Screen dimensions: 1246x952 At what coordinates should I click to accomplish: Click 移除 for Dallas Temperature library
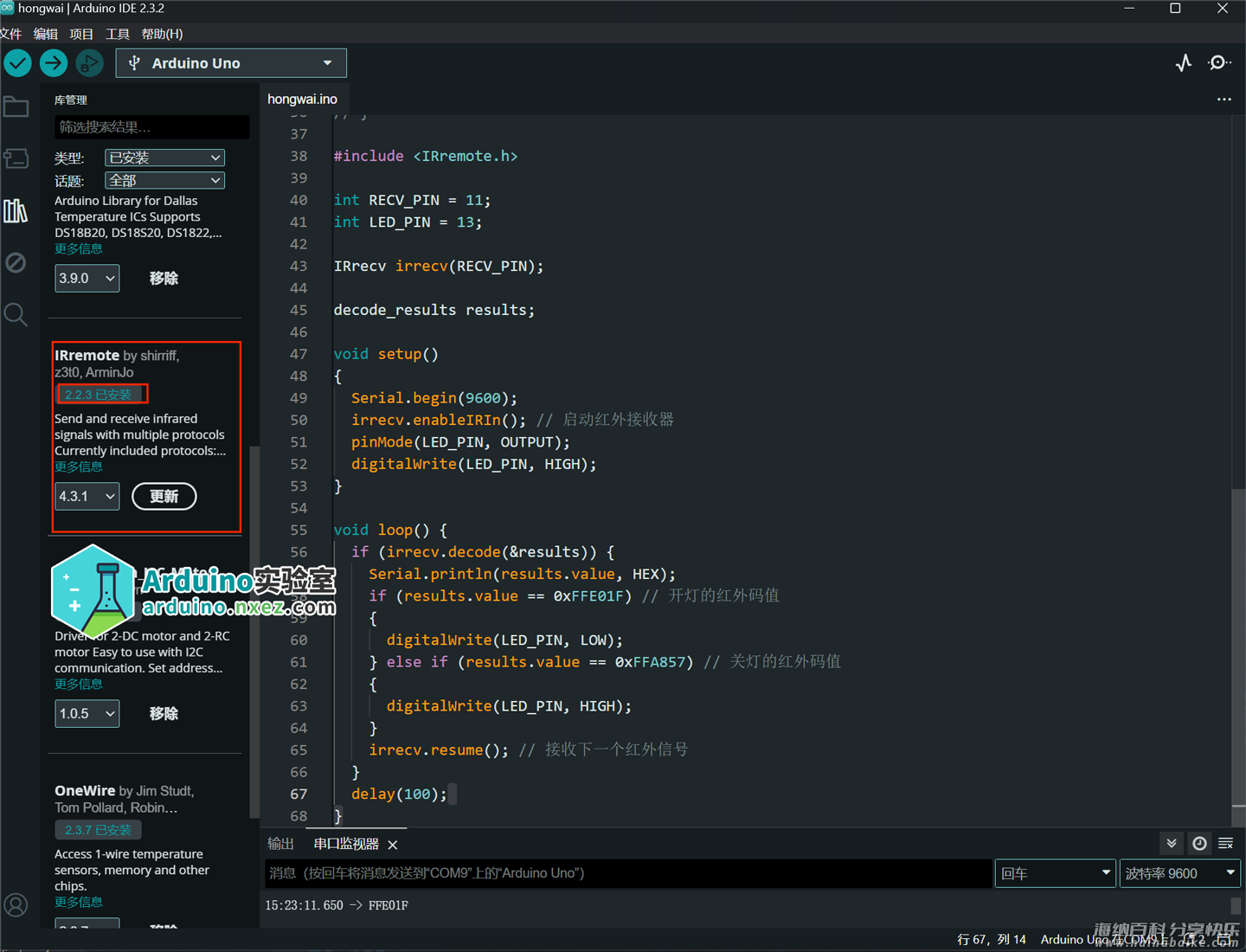point(164,278)
